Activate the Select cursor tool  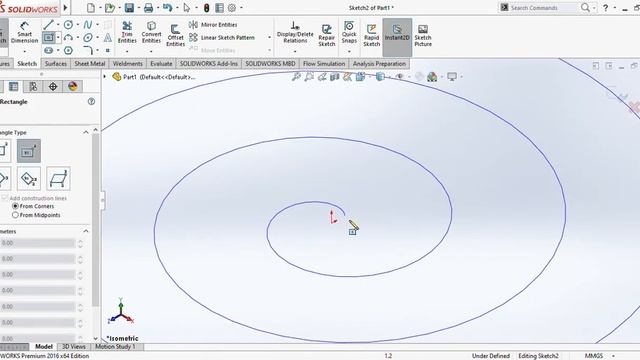click(187, 8)
